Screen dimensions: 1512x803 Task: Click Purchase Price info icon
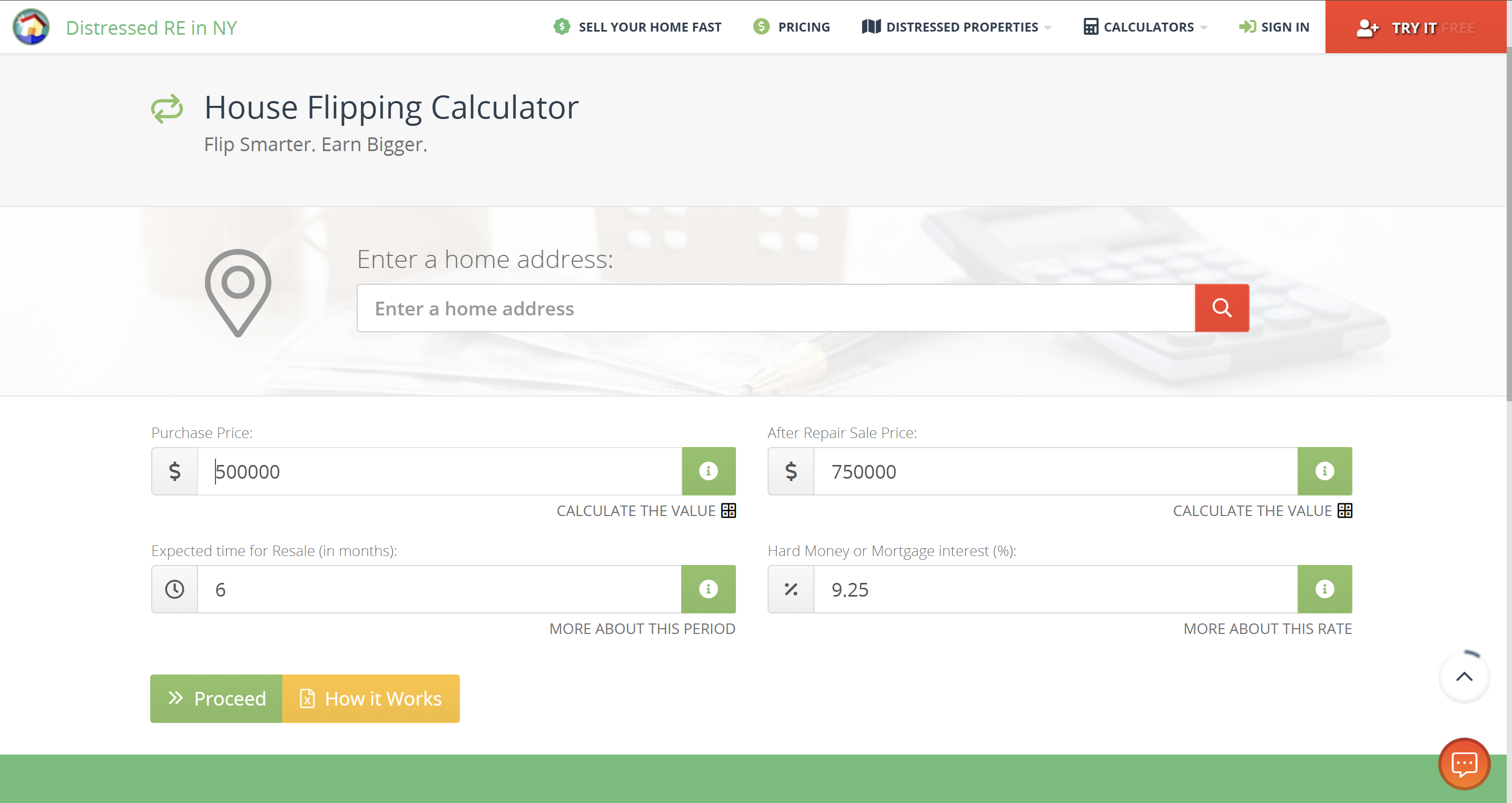[708, 471]
